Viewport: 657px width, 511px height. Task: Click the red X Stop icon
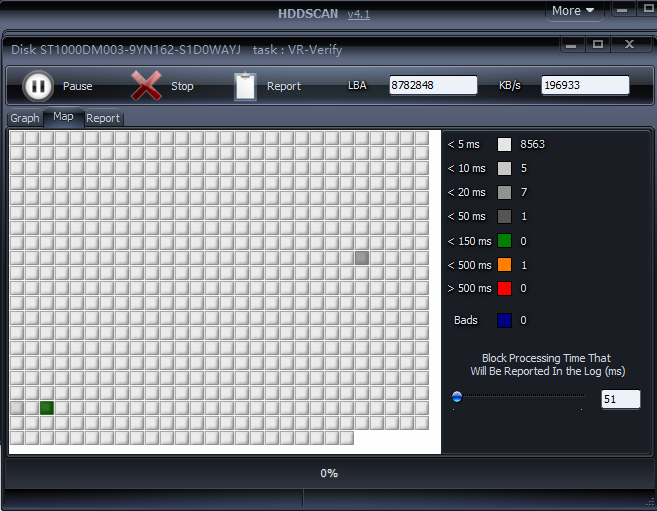[146, 86]
